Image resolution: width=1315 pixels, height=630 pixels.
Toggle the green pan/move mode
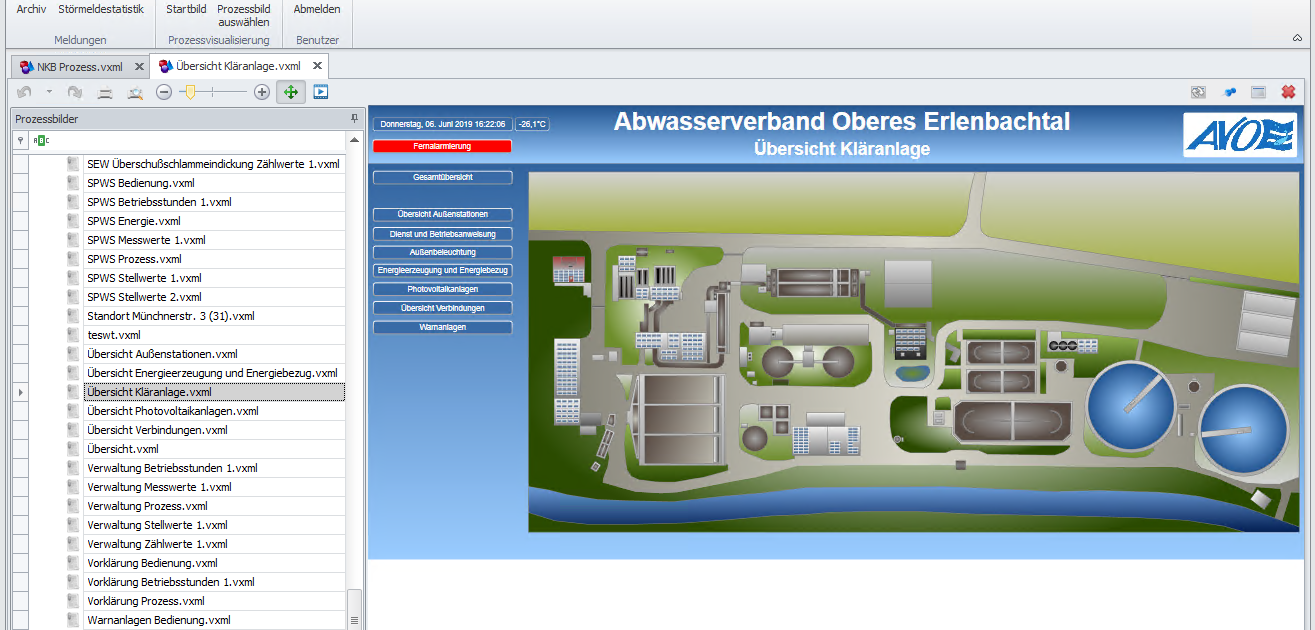point(291,92)
